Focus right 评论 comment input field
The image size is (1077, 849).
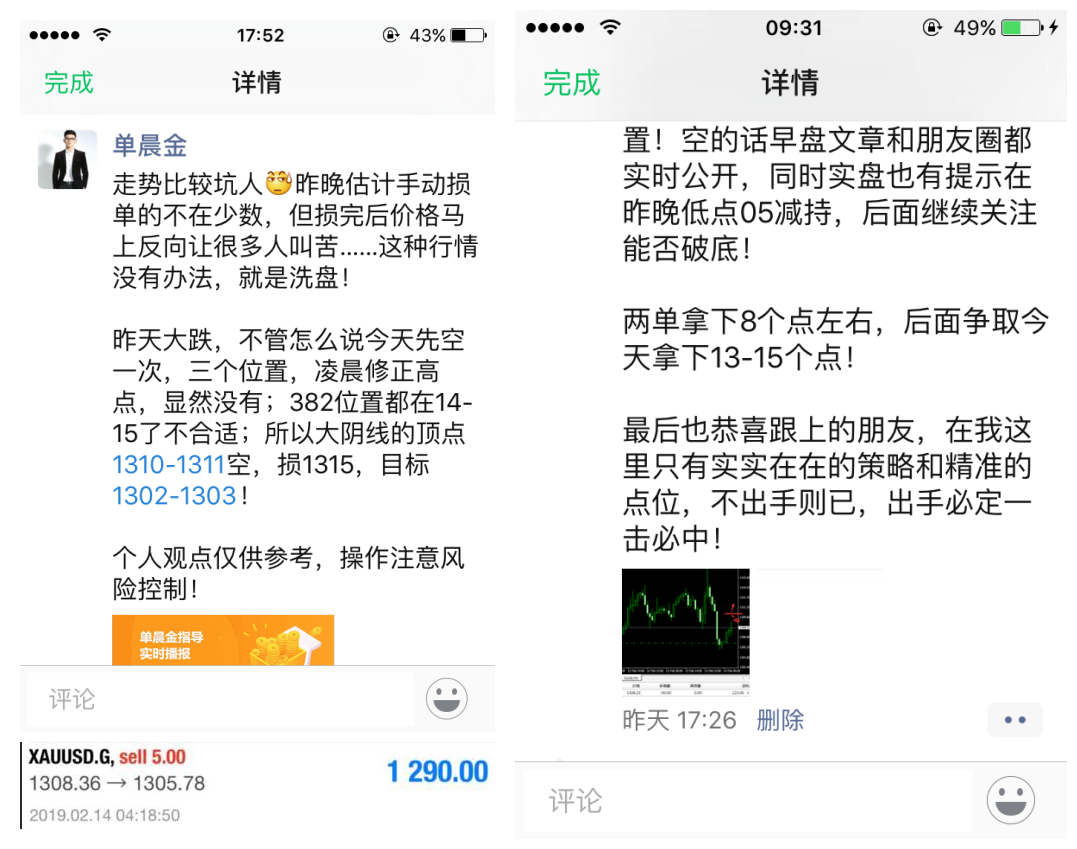[x=747, y=801]
